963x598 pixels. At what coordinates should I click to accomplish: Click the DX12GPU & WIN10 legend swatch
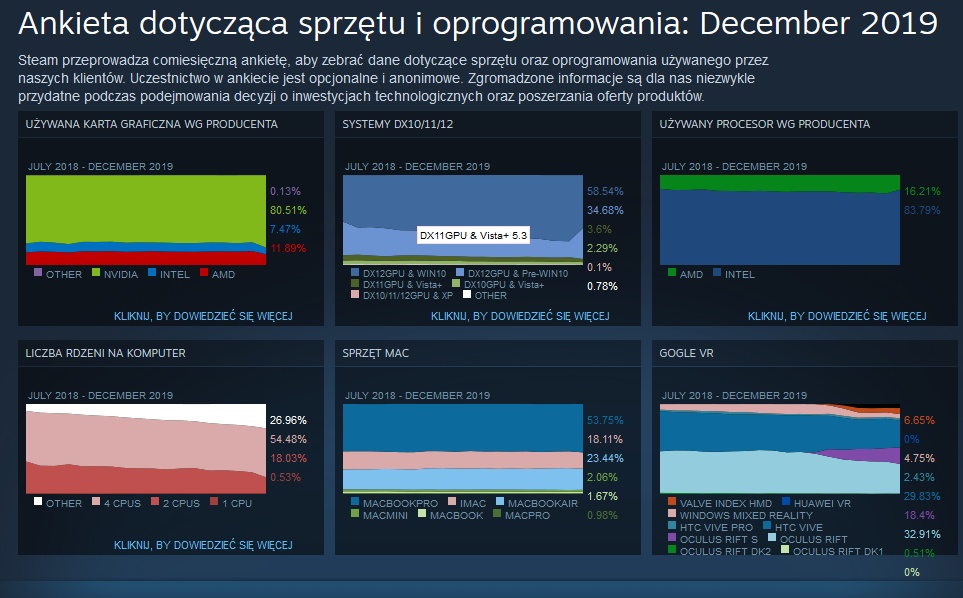point(355,272)
